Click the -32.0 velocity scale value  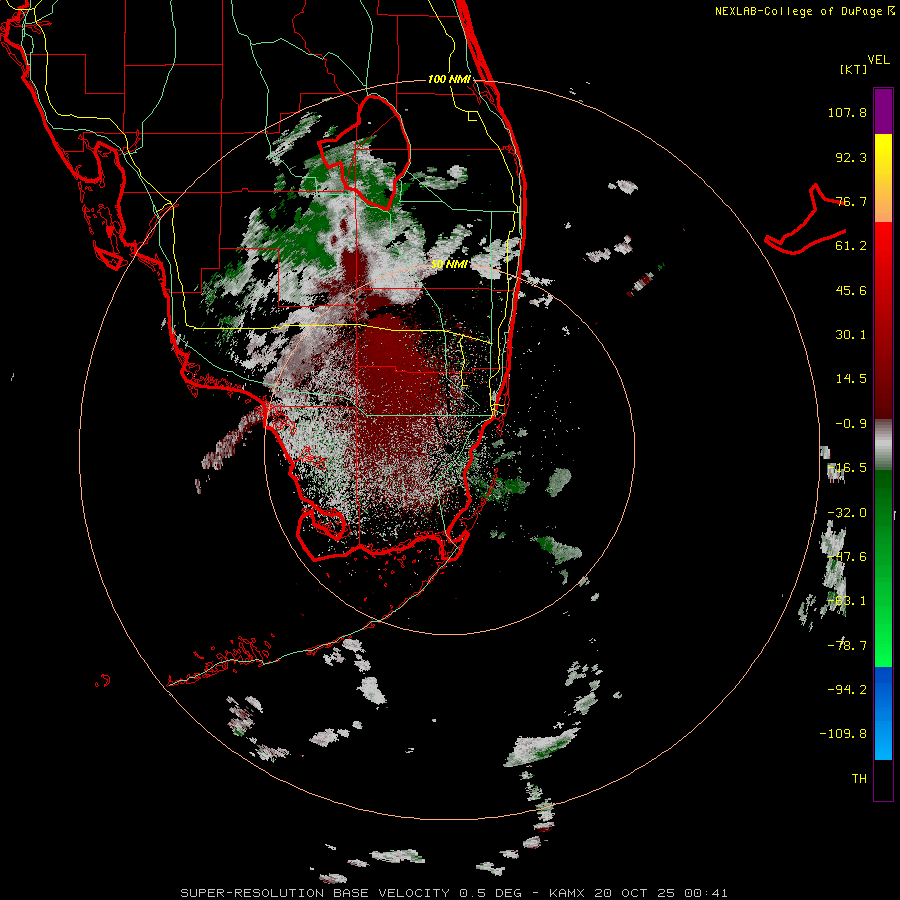pos(847,513)
